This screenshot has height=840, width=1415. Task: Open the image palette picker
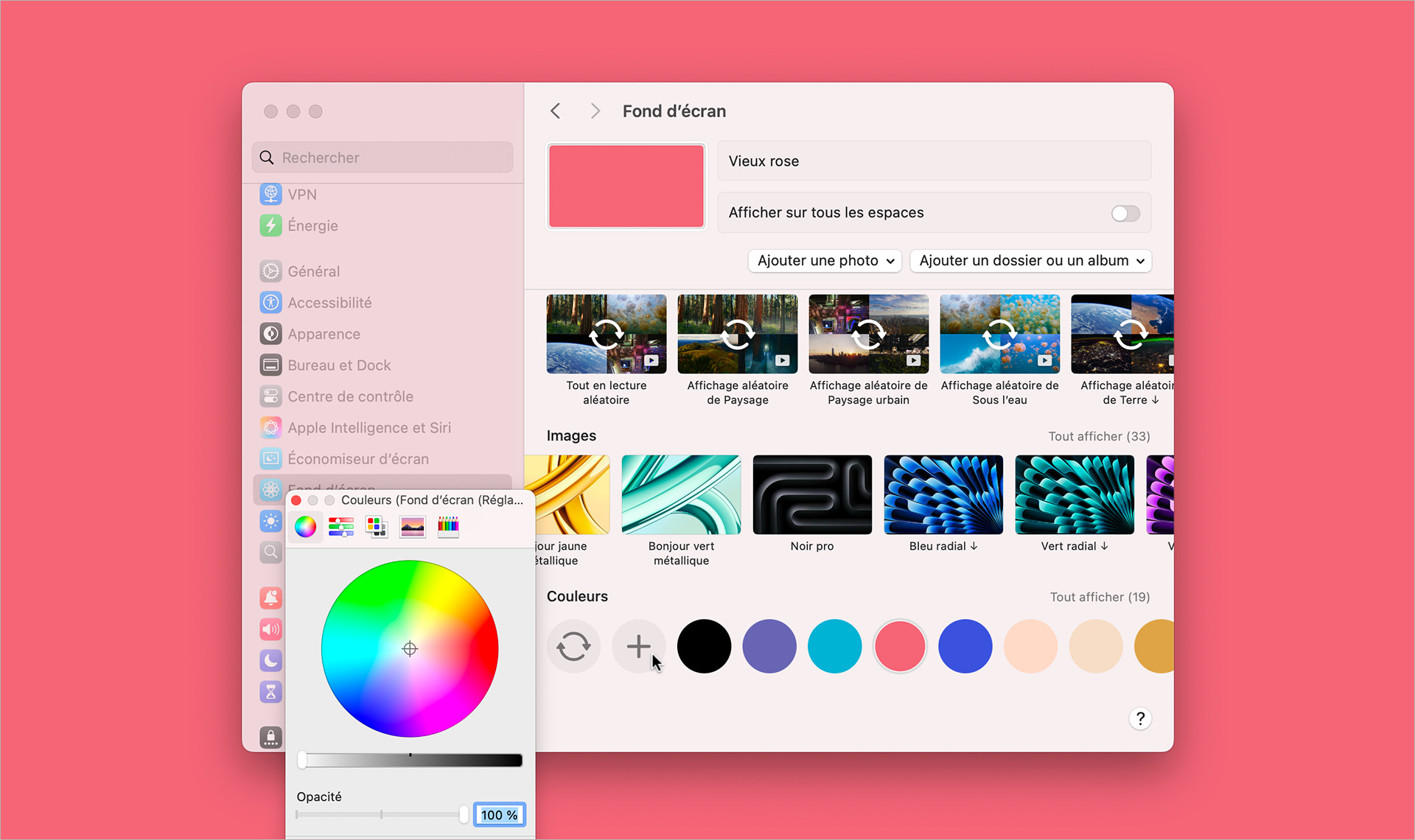pos(412,526)
